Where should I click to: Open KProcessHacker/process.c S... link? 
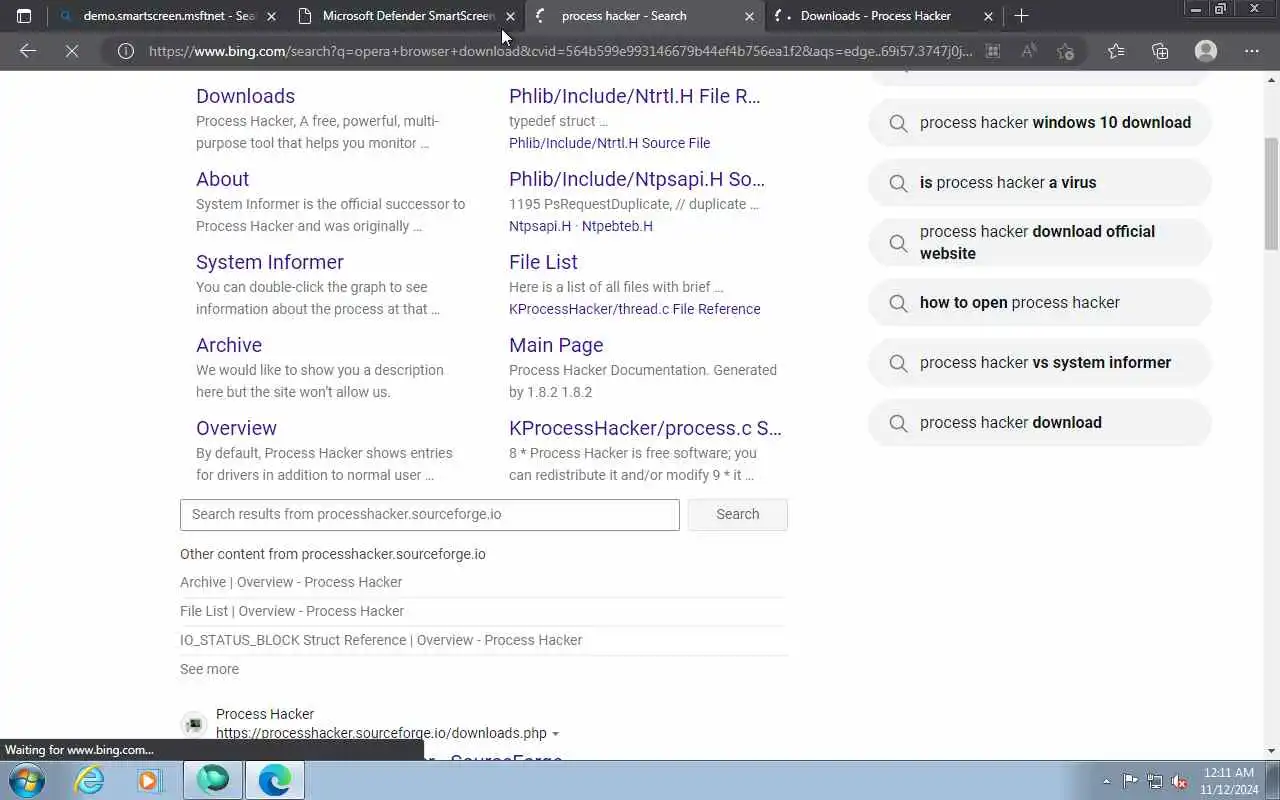click(645, 428)
